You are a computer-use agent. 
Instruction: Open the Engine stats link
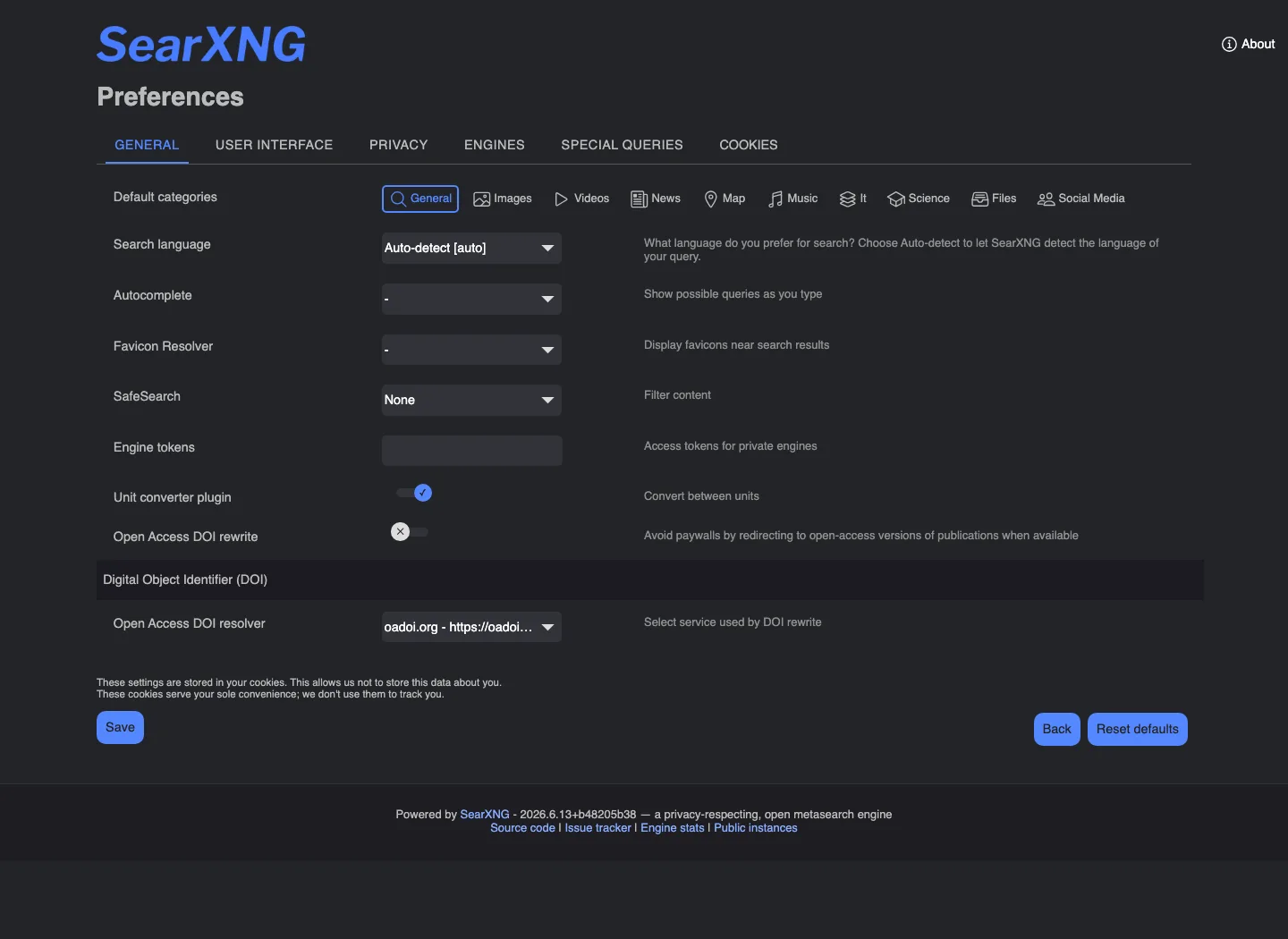tap(673, 828)
